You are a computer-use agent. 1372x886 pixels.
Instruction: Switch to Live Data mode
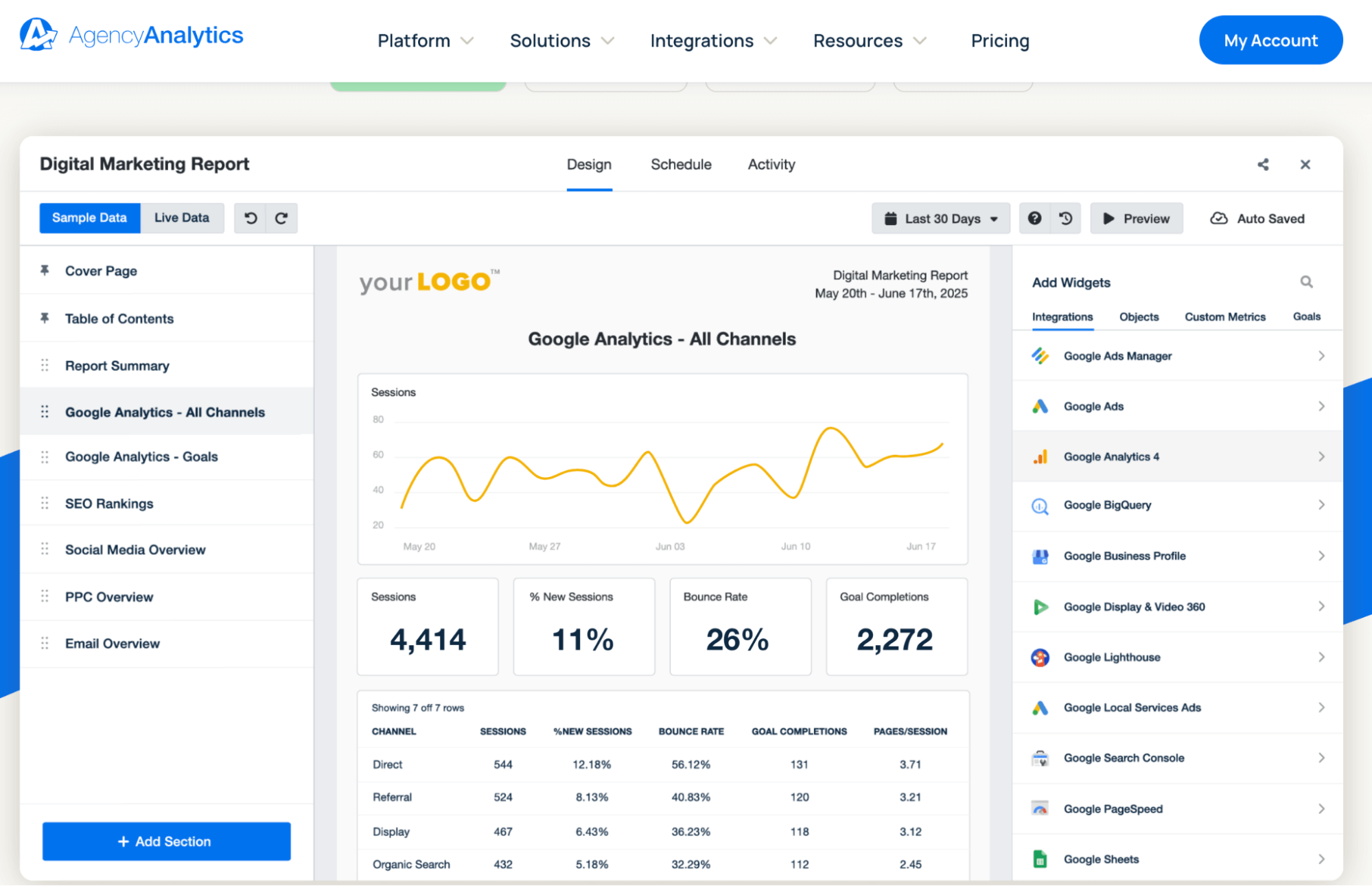(x=182, y=218)
